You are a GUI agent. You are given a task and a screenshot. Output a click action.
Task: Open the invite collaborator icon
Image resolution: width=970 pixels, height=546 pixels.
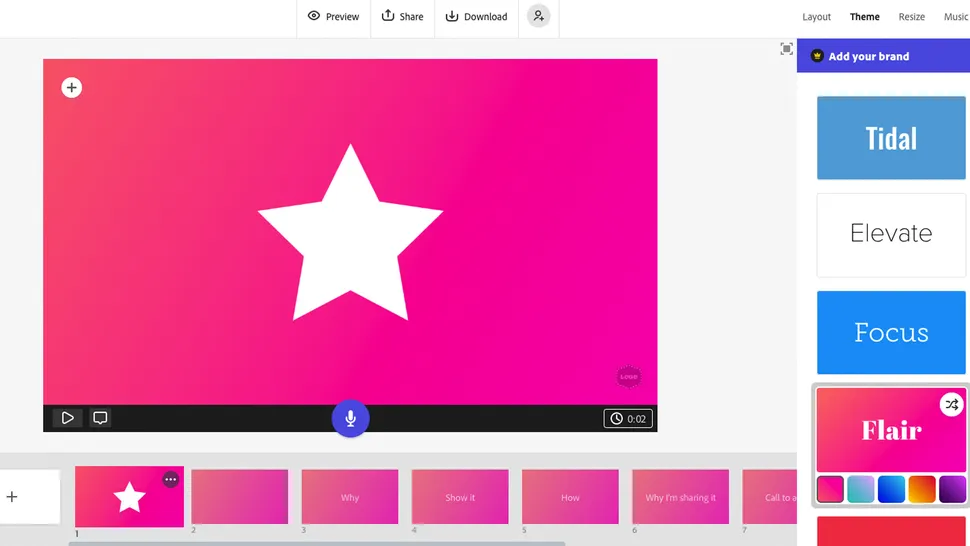(539, 16)
